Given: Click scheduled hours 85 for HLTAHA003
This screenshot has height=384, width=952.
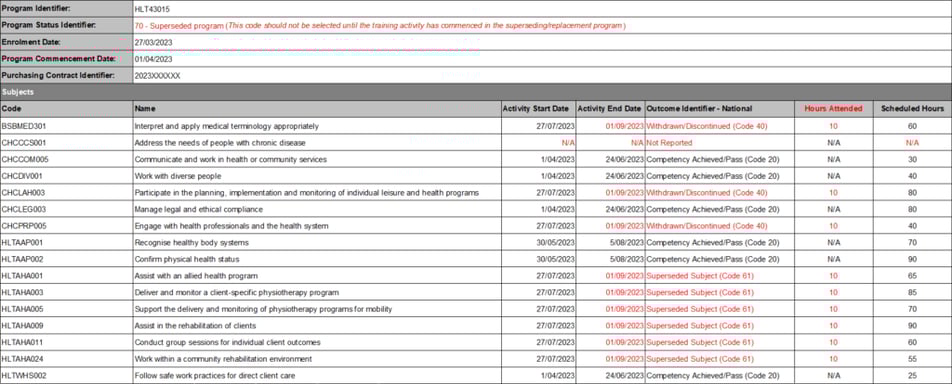Looking at the screenshot, I should click(x=913, y=292).
